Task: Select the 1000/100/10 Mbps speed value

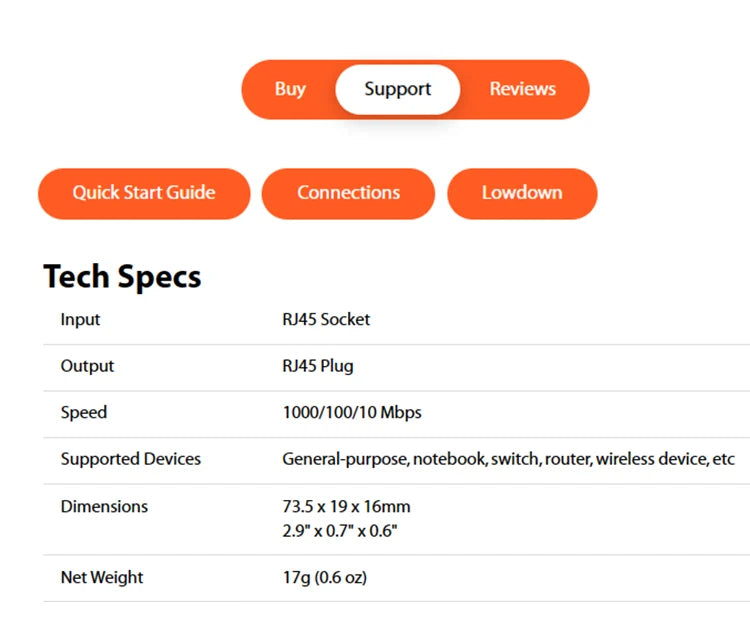Action: point(352,412)
